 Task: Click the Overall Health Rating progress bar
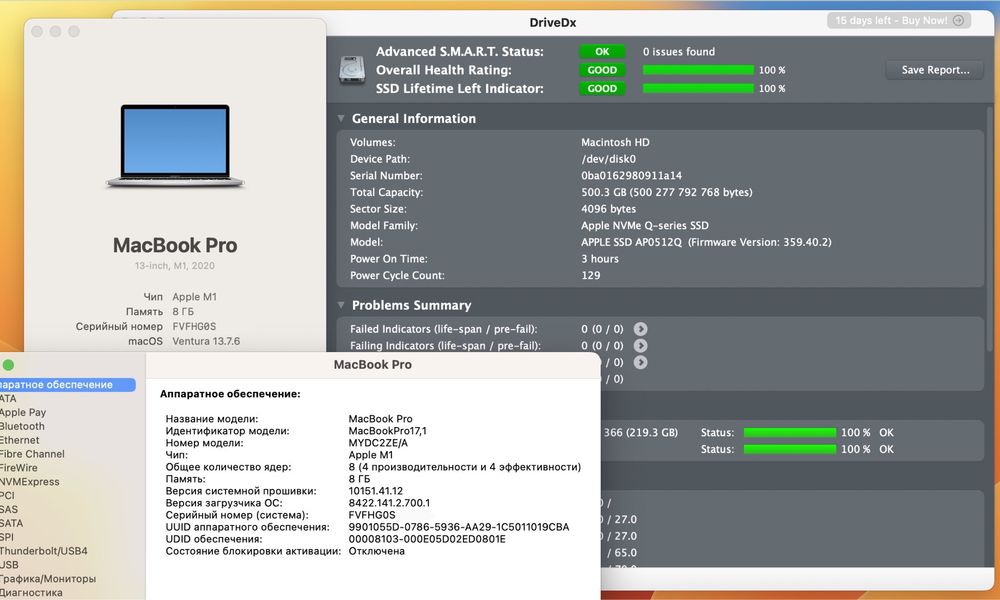click(698, 70)
